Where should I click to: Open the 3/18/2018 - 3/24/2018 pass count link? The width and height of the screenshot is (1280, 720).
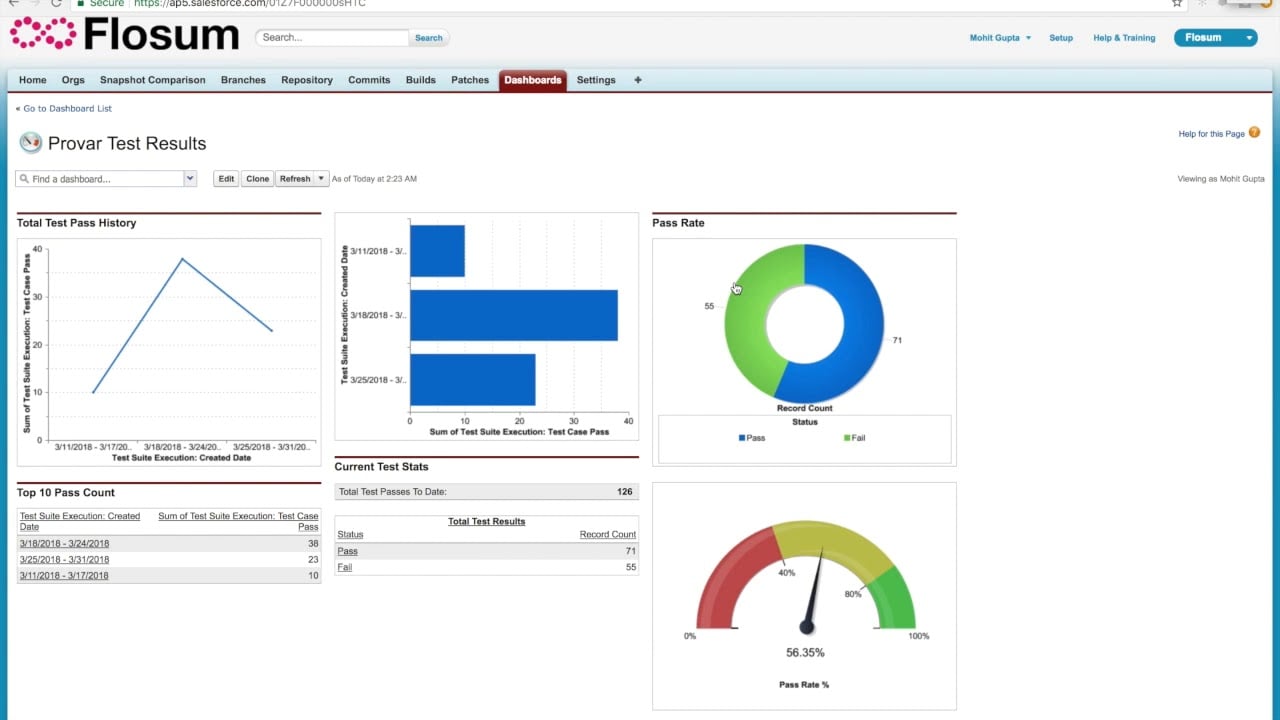(64, 543)
